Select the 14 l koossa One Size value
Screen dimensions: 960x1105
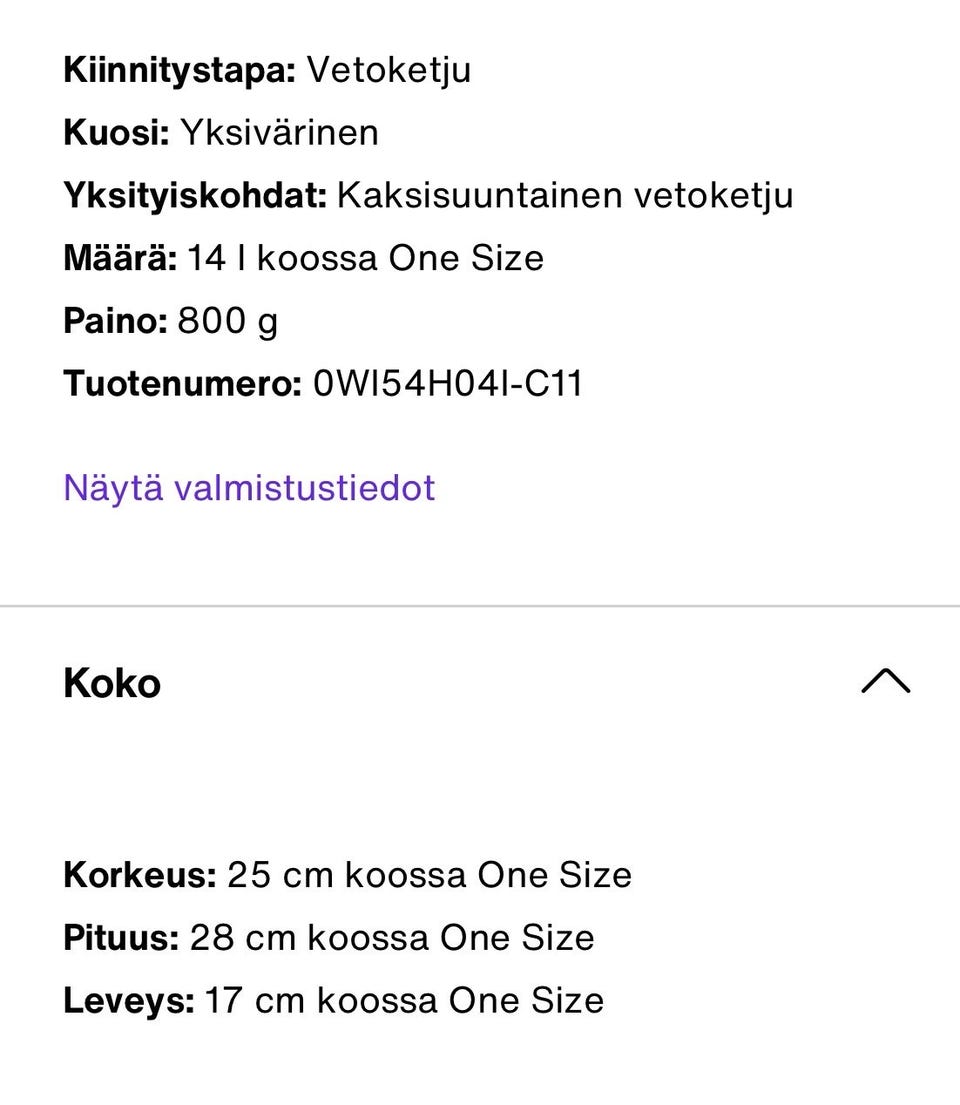(365, 259)
